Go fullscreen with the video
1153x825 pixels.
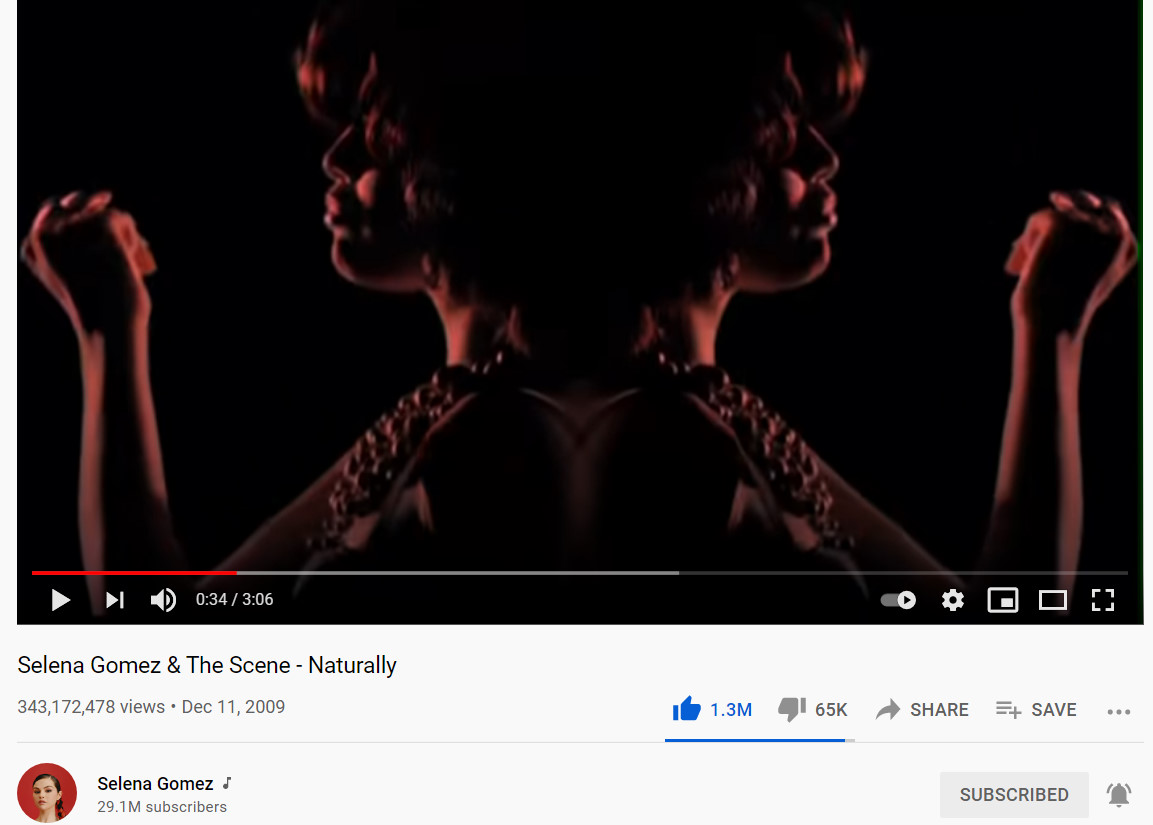1102,600
